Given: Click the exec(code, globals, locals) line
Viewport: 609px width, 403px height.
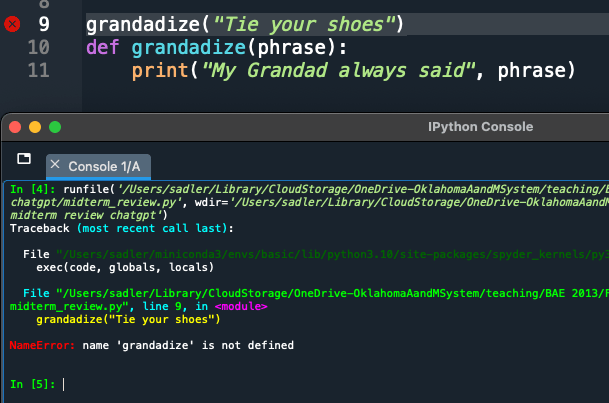Looking at the screenshot, I should point(125,268).
